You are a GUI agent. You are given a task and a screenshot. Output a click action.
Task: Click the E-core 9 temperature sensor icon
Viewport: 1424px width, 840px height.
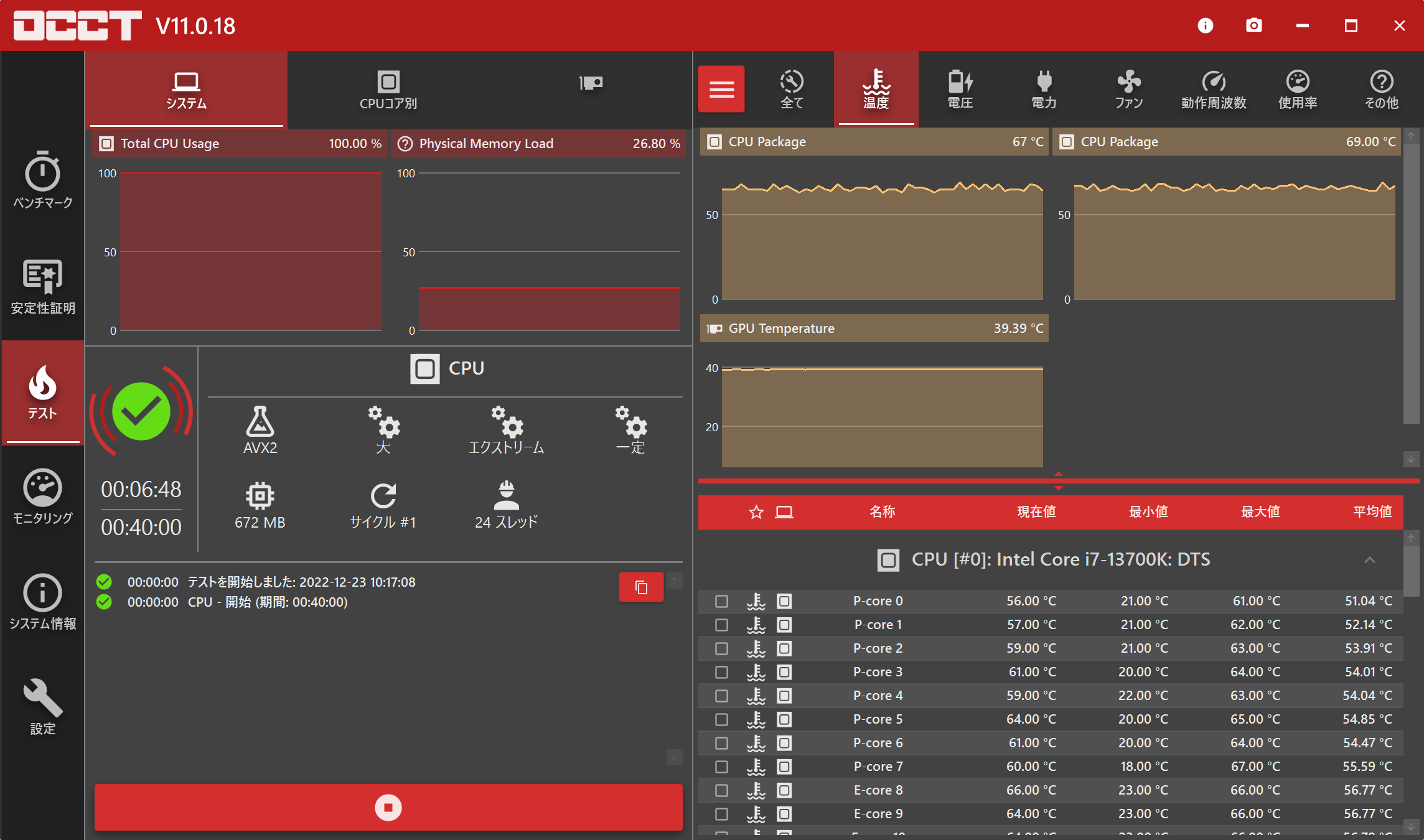pyautogui.click(x=756, y=814)
